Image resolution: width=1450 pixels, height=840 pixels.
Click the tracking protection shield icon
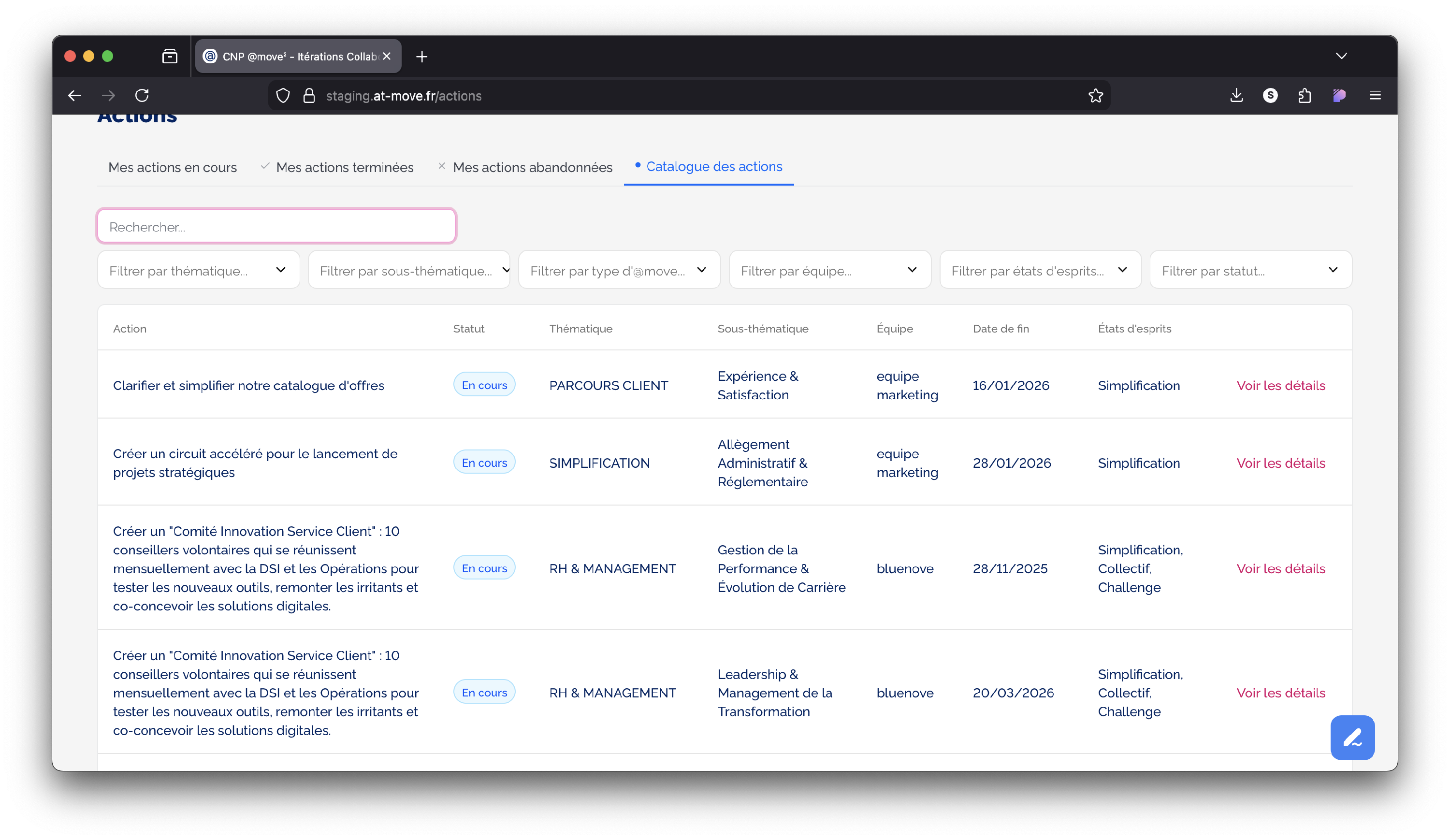tap(283, 96)
